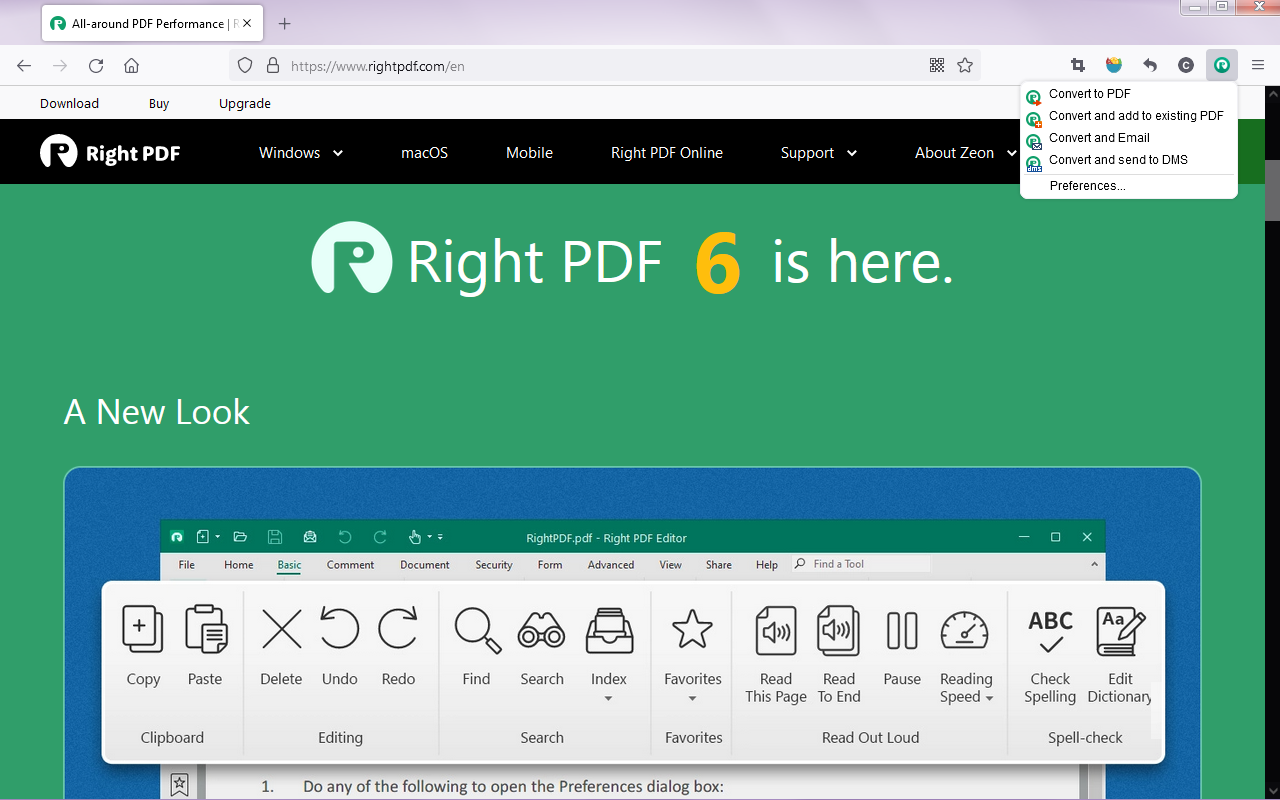This screenshot has width=1280, height=800.
Task: Open a new browser tab
Action: (x=285, y=23)
